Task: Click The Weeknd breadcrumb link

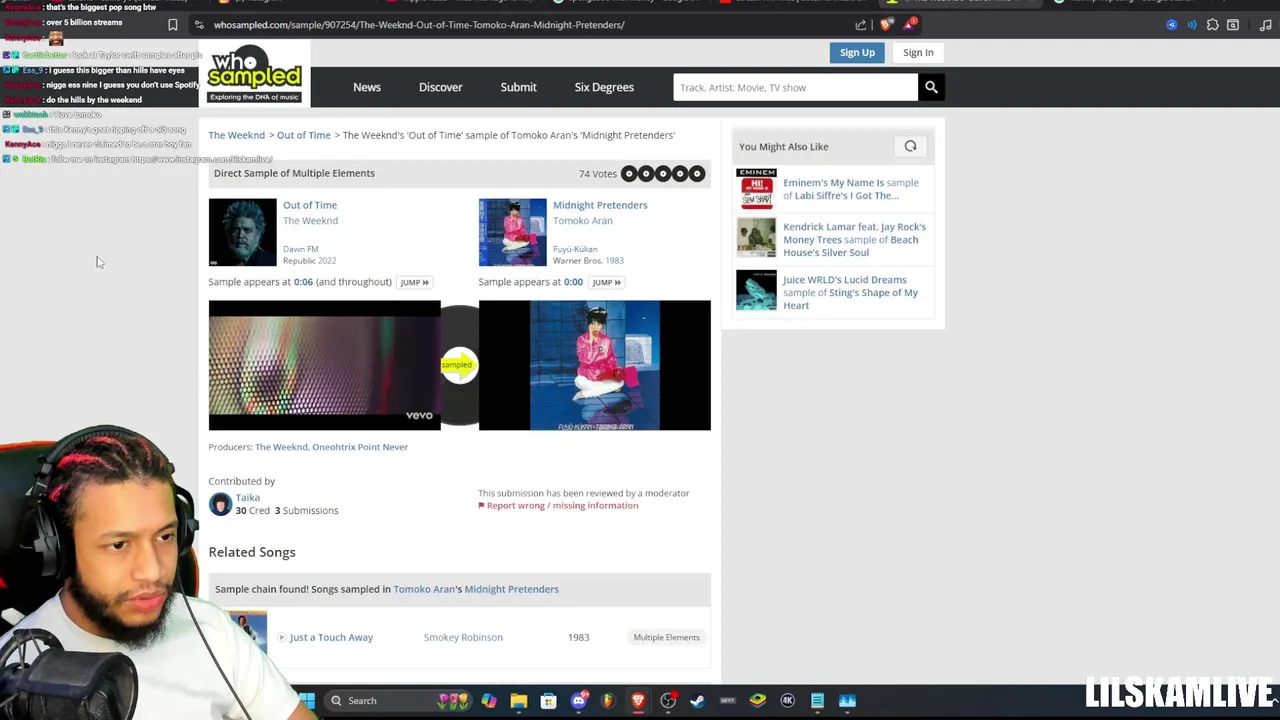Action: [237, 135]
